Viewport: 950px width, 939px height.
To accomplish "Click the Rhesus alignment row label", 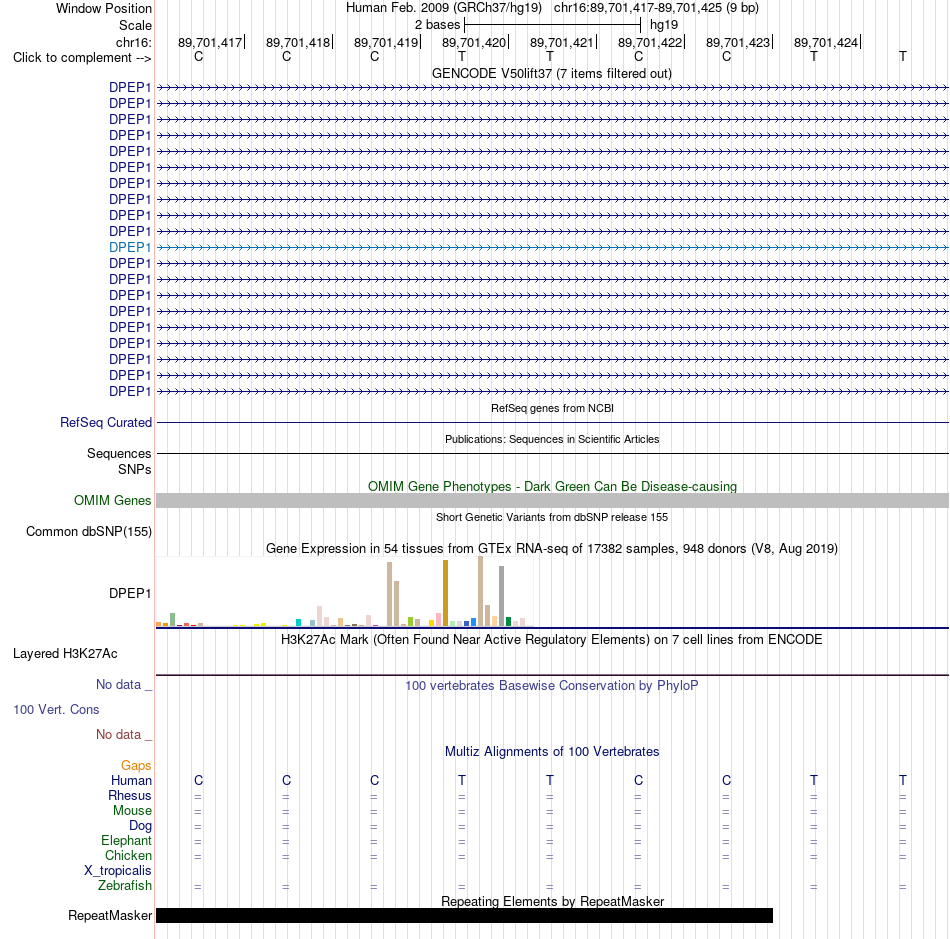I will (x=130, y=795).
